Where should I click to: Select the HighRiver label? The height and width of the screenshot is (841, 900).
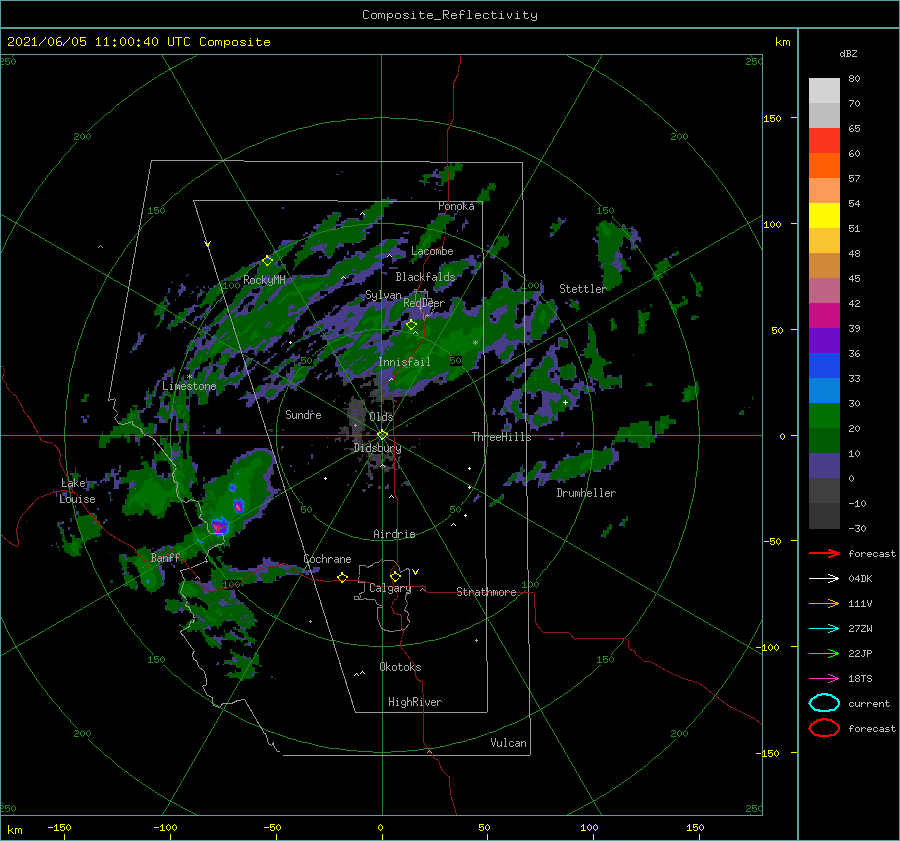pos(415,702)
